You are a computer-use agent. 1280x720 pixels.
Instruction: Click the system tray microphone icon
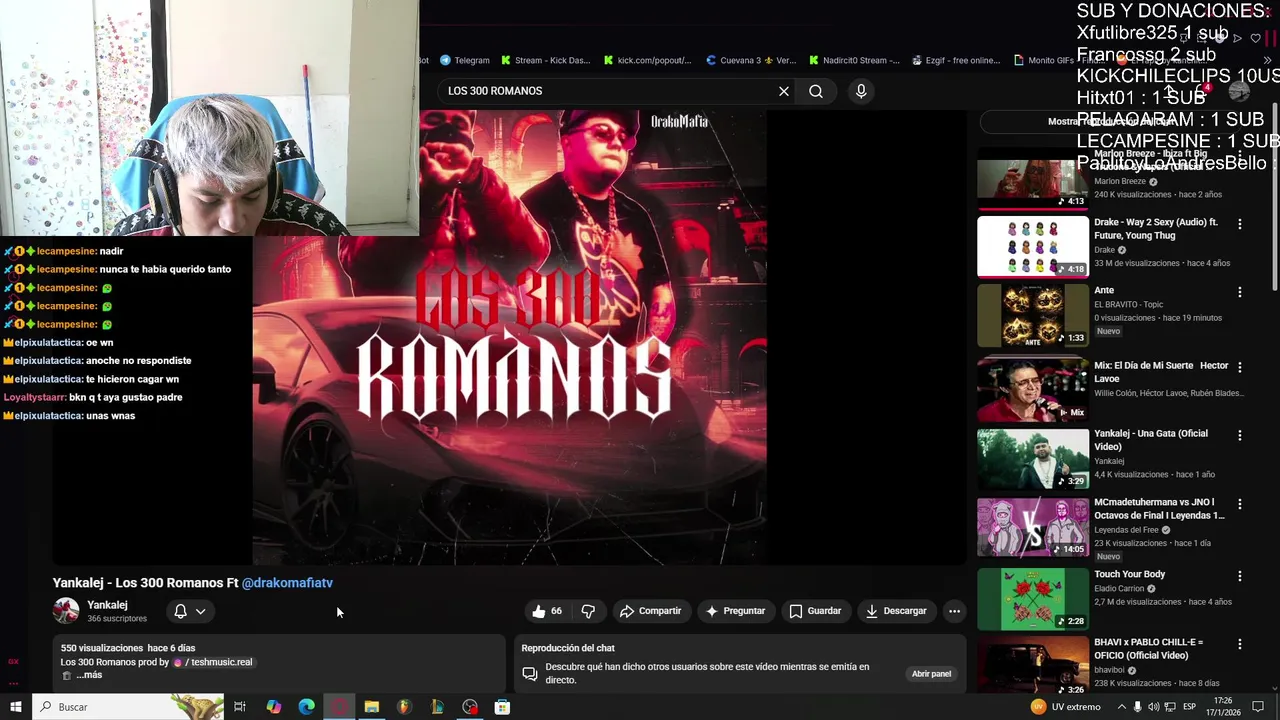(1137, 707)
